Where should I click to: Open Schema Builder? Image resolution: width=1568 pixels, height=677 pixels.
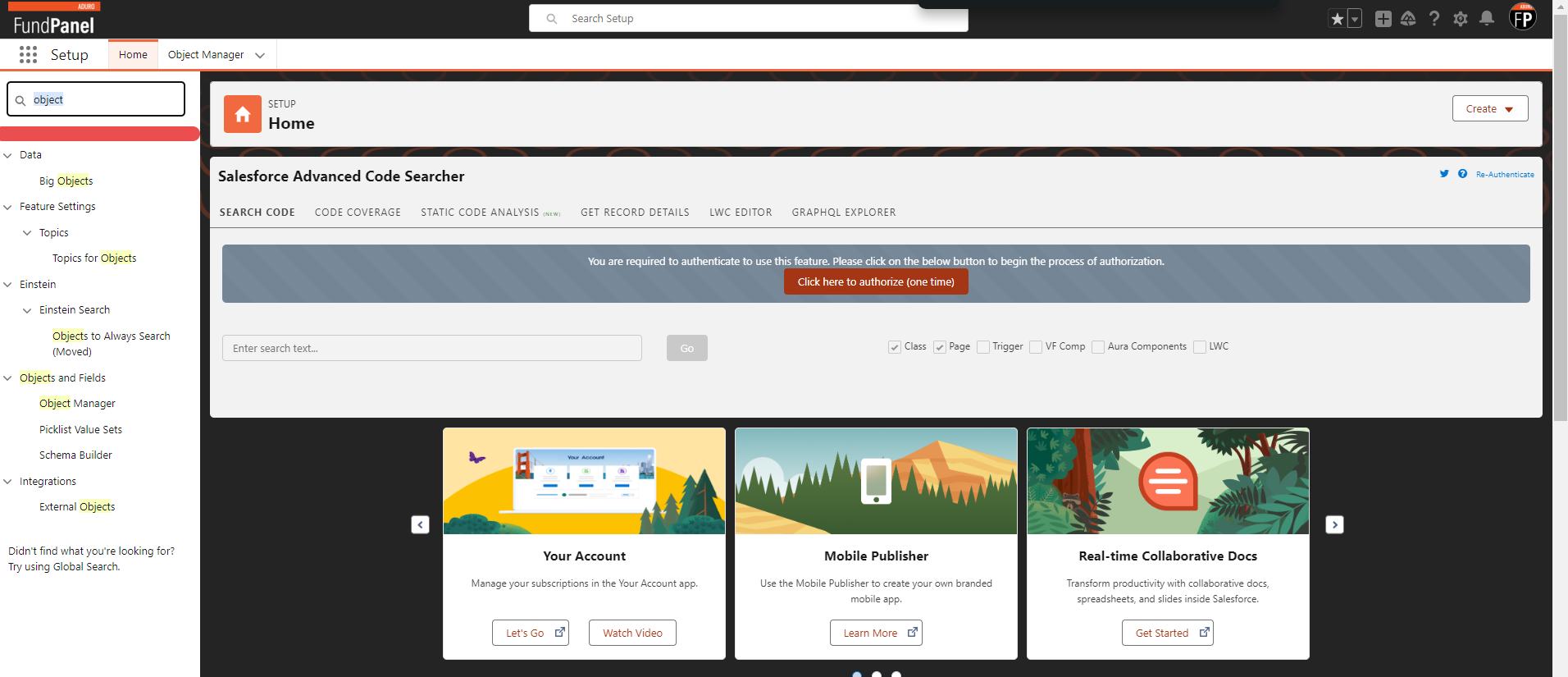pyautogui.click(x=75, y=455)
